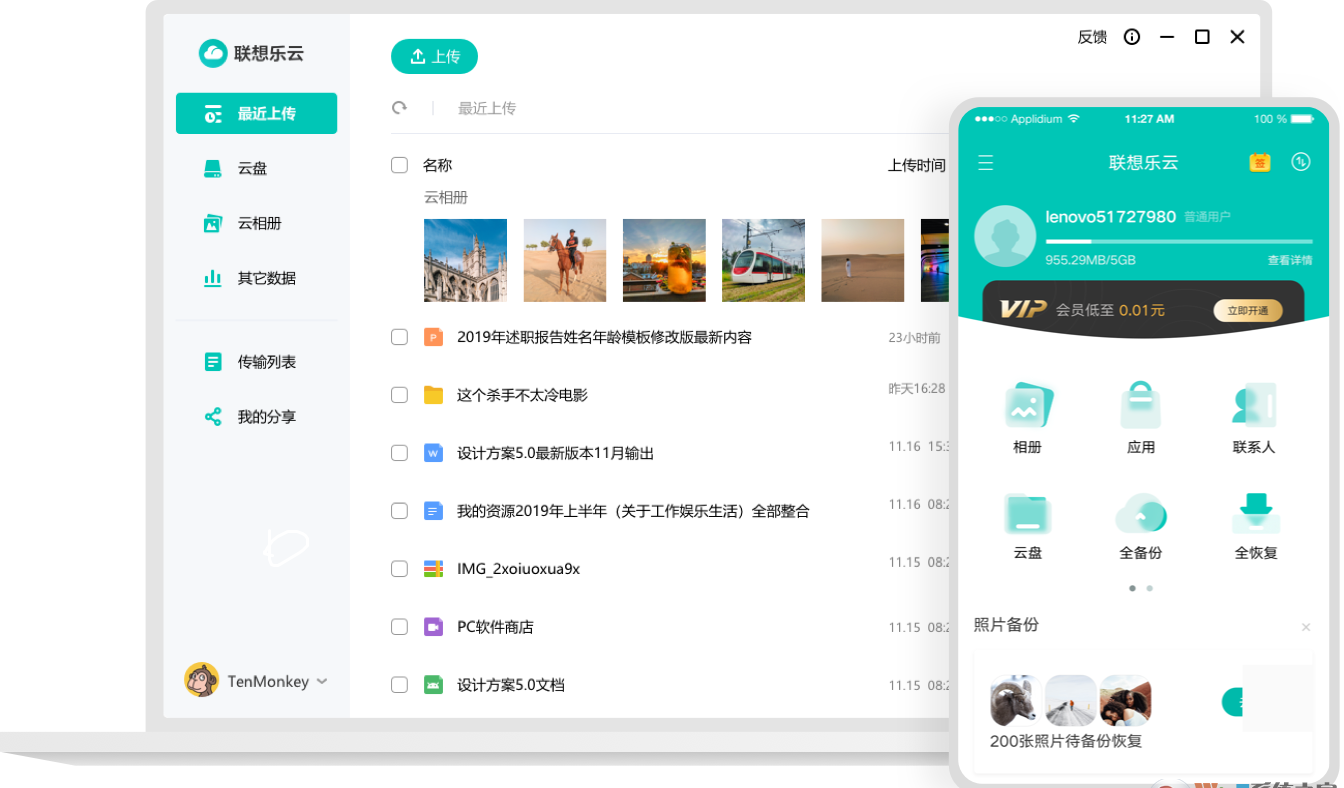The width and height of the screenshot is (1344, 788).
Task: Check the box for 这个杀手不太冷电影
Action: pyautogui.click(x=399, y=395)
